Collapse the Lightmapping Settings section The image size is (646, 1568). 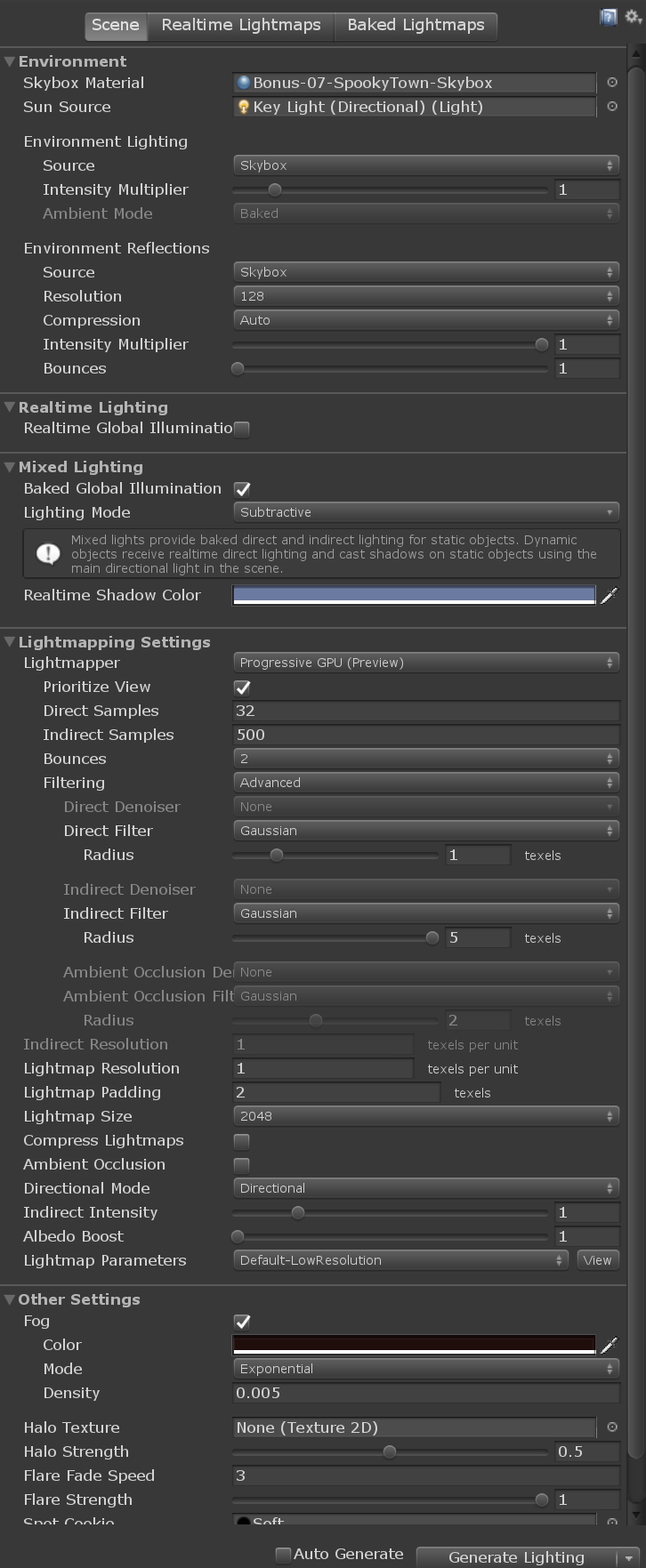click(10, 642)
